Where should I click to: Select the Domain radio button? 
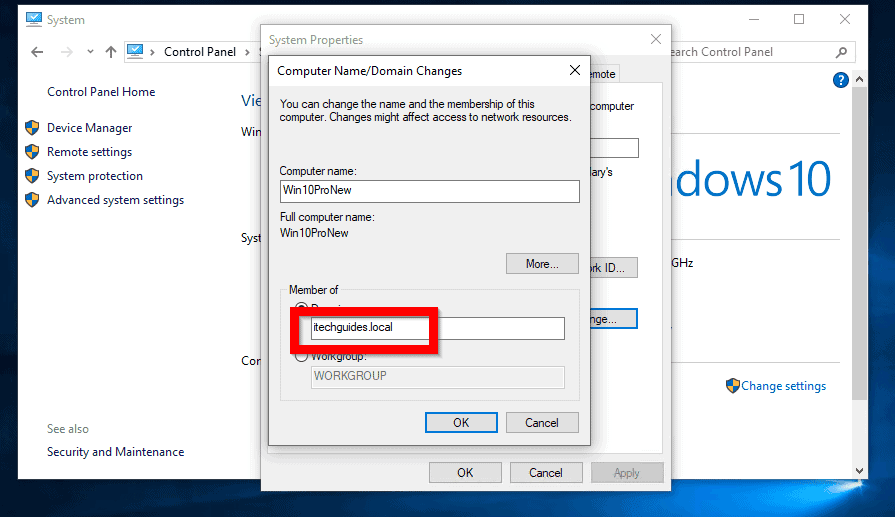(301, 307)
